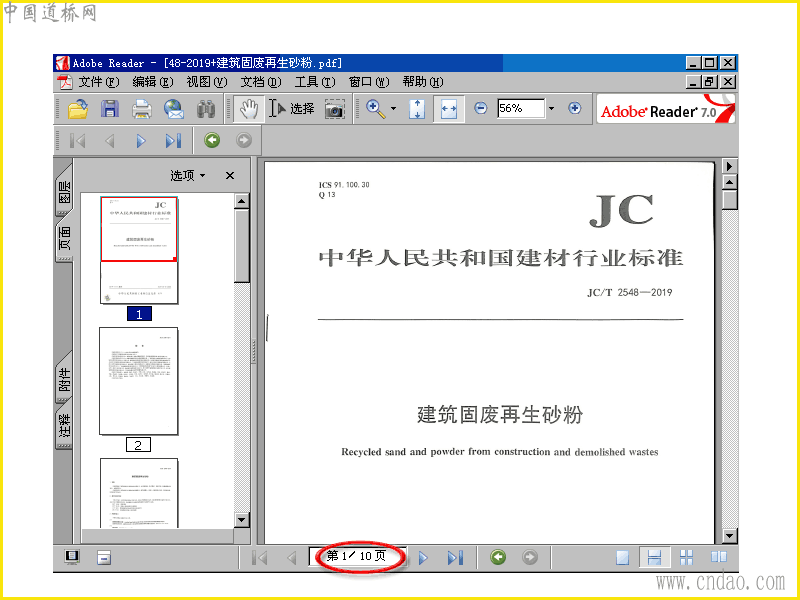Viewport: 800px width, 600px height.
Task: Email the PDF using the globe-envelope icon
Action: pyautogui.click(x=174, y=109)
